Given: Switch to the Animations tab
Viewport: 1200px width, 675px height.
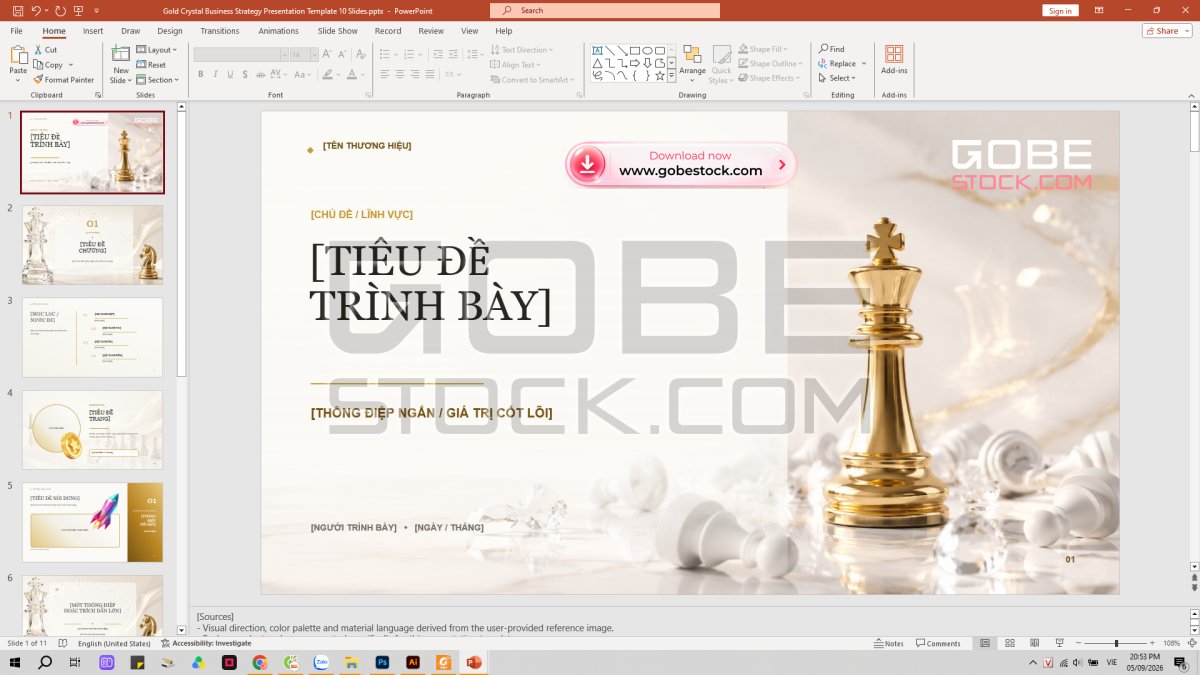Looking at the screenshot, I should (x=278, y=31).
